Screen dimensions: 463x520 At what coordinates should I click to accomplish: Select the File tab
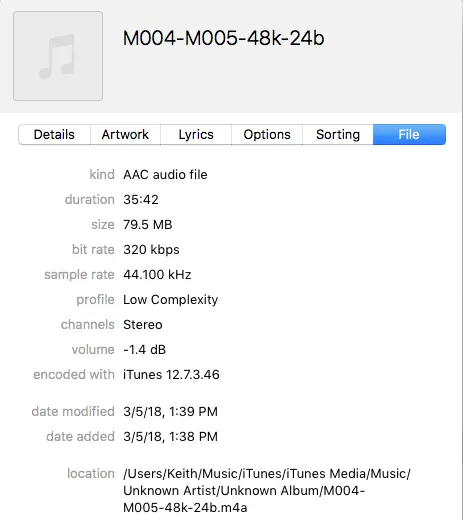point(409,135)
